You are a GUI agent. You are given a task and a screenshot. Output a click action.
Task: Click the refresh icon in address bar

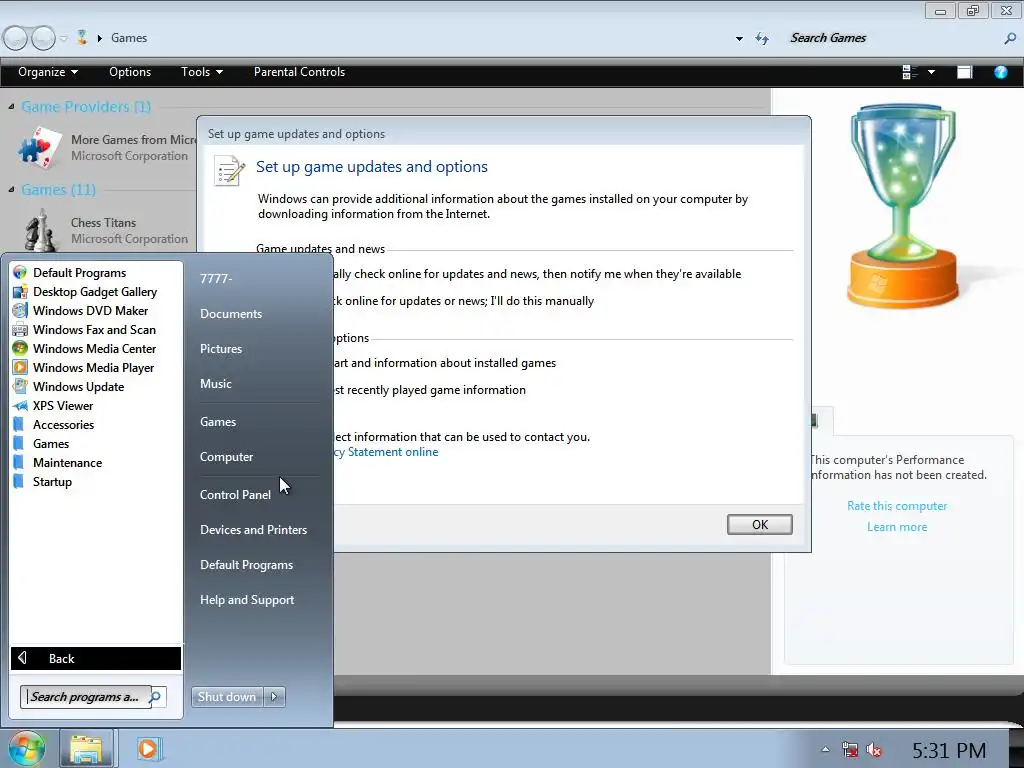pyautogui.click(x=762, y=39)
